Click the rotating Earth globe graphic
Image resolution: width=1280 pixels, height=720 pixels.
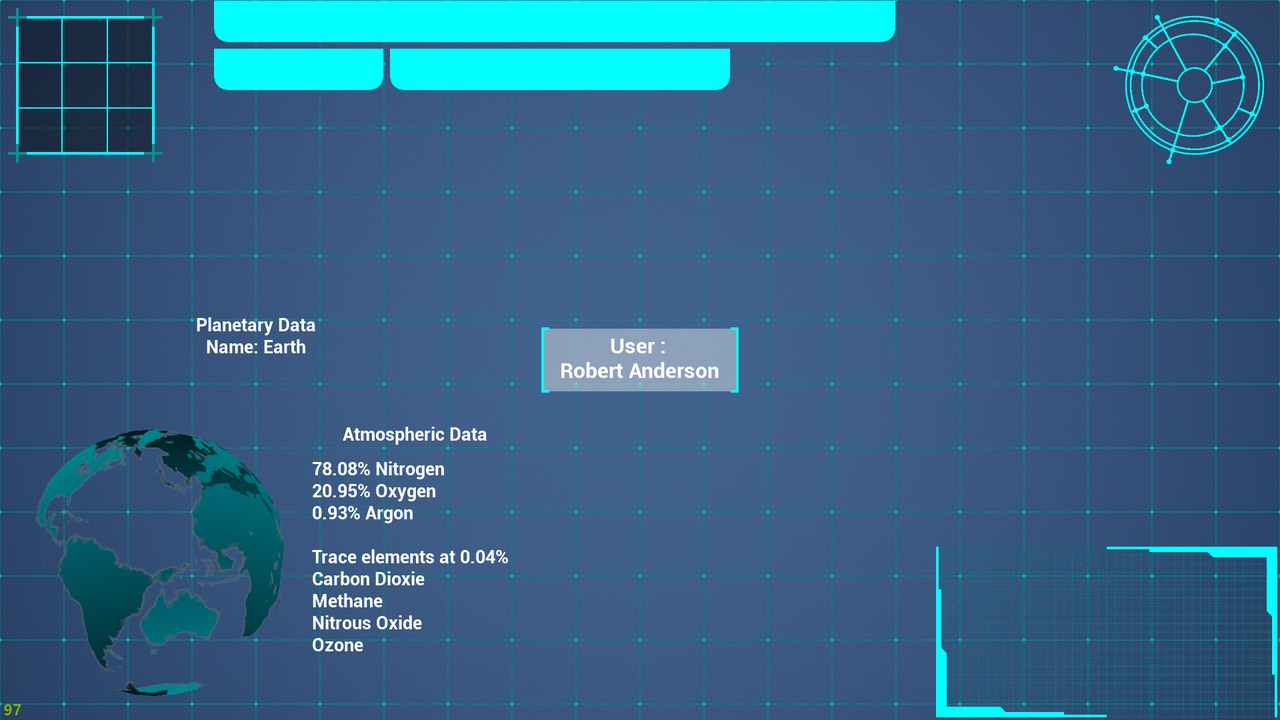[x=160, y=562]
